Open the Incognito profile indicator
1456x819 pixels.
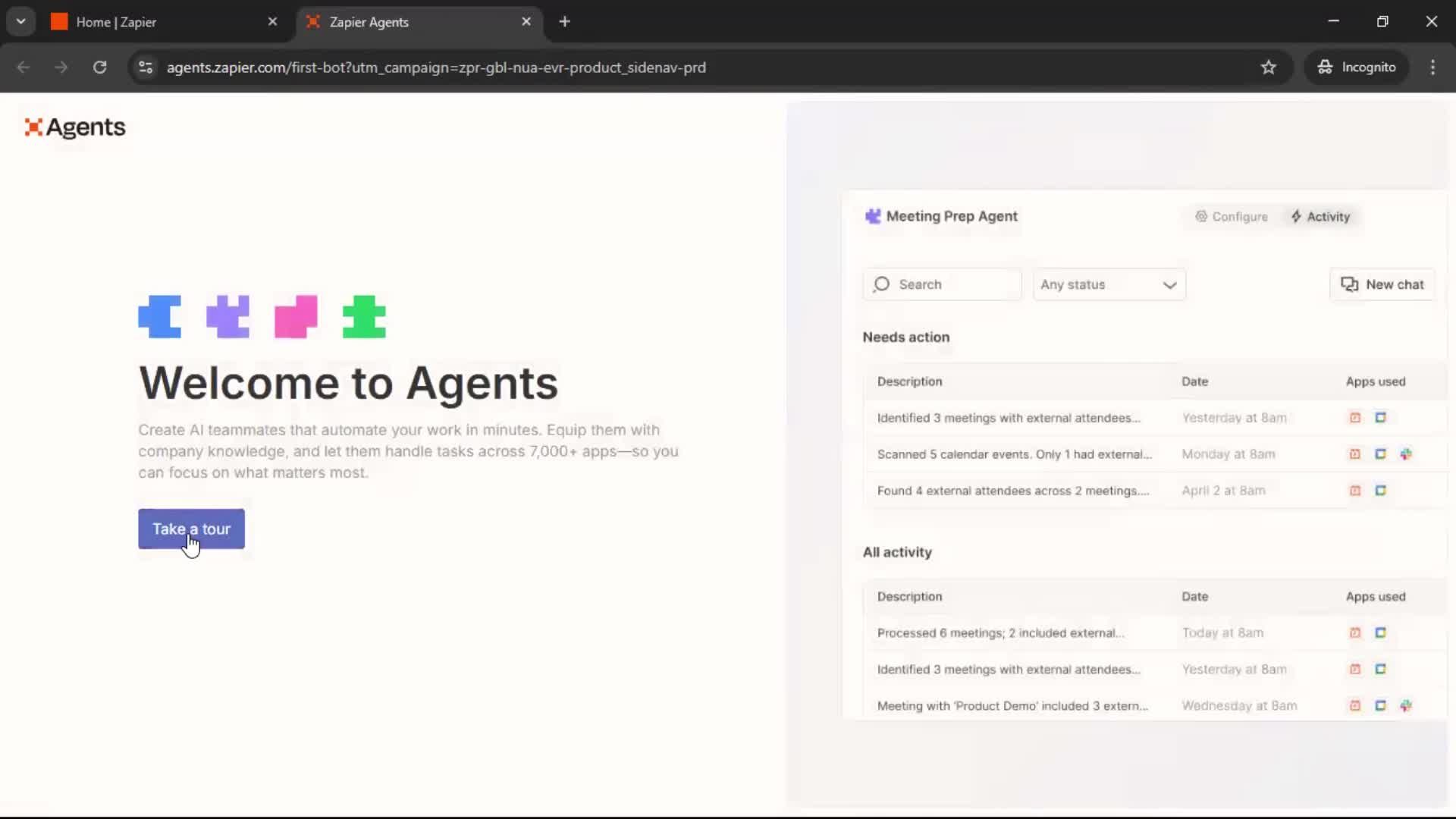1357,67
